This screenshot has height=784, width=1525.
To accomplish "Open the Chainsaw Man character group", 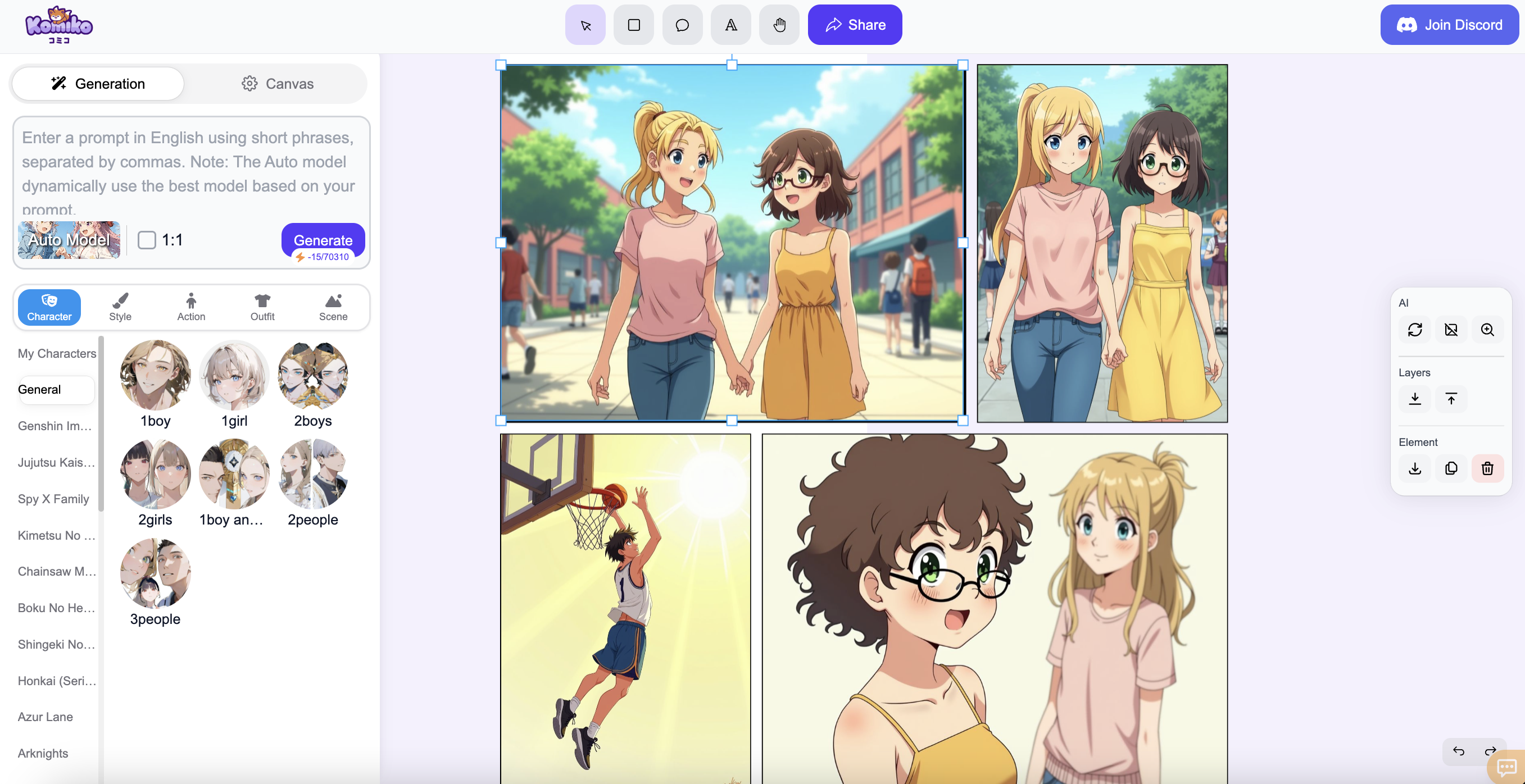I will (56, 572).
